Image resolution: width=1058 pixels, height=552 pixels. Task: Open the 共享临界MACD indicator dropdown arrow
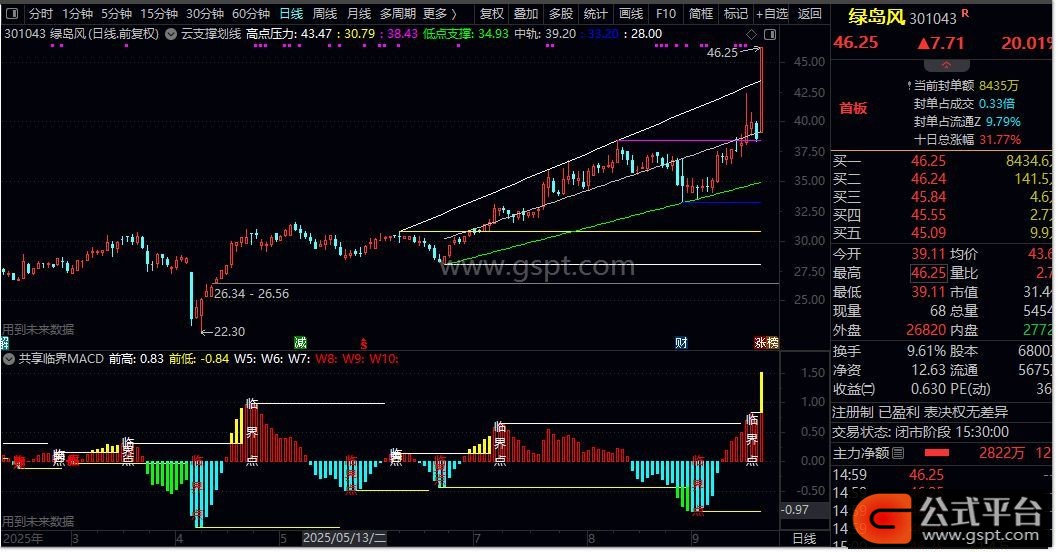[9, 358]
